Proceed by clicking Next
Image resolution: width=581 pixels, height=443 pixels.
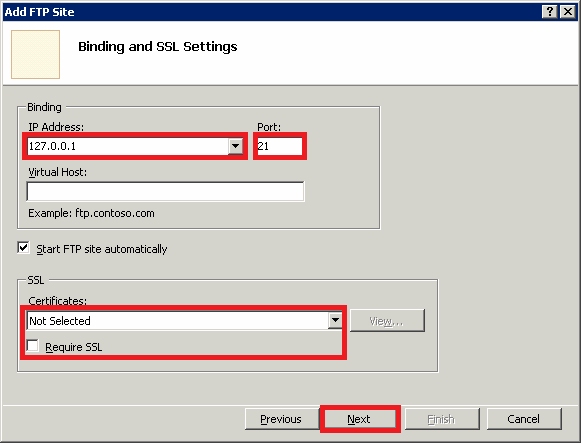pyautogui.click(x=359, y=419)
